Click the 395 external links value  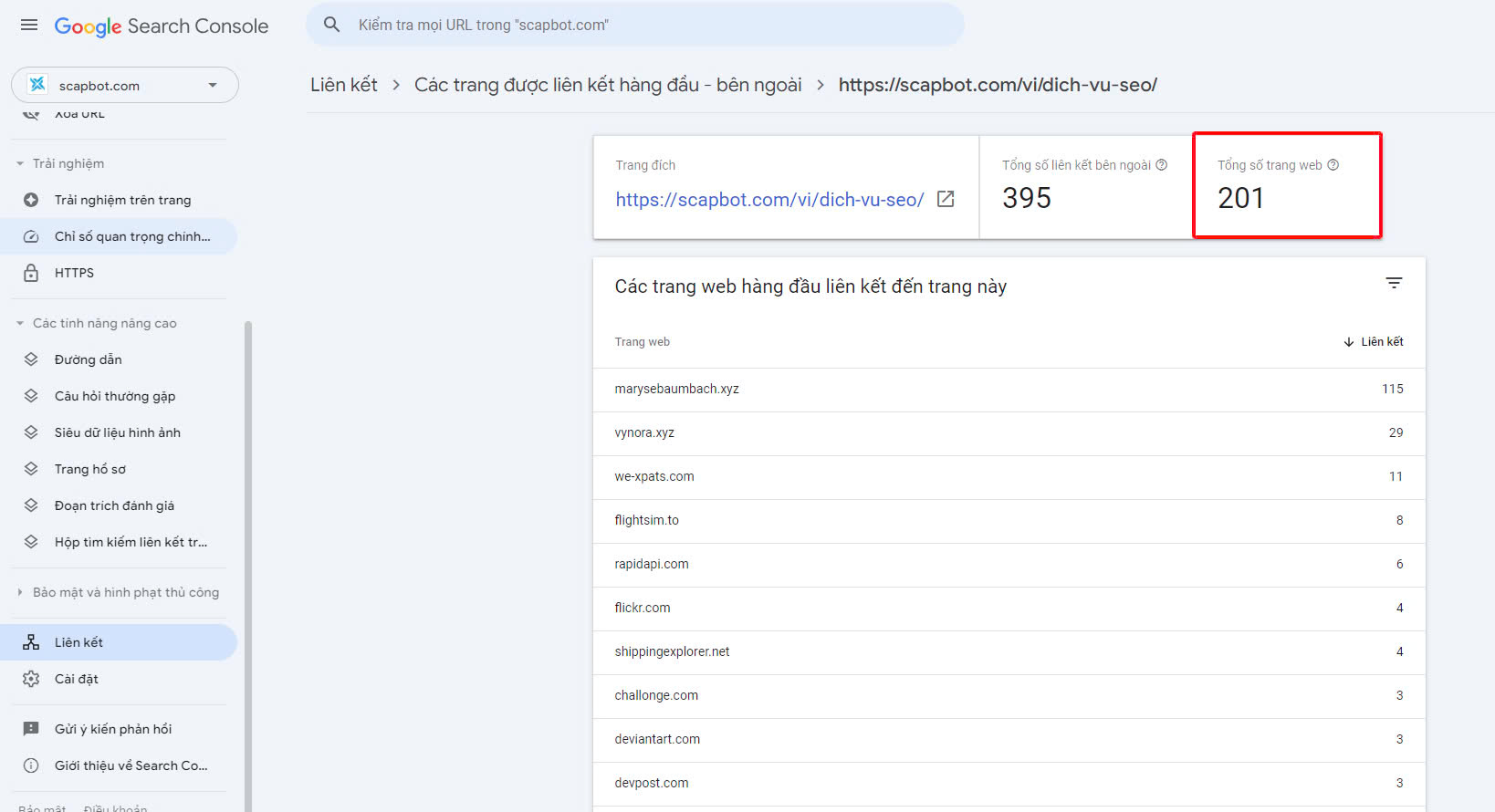(x=1027, y=198)
